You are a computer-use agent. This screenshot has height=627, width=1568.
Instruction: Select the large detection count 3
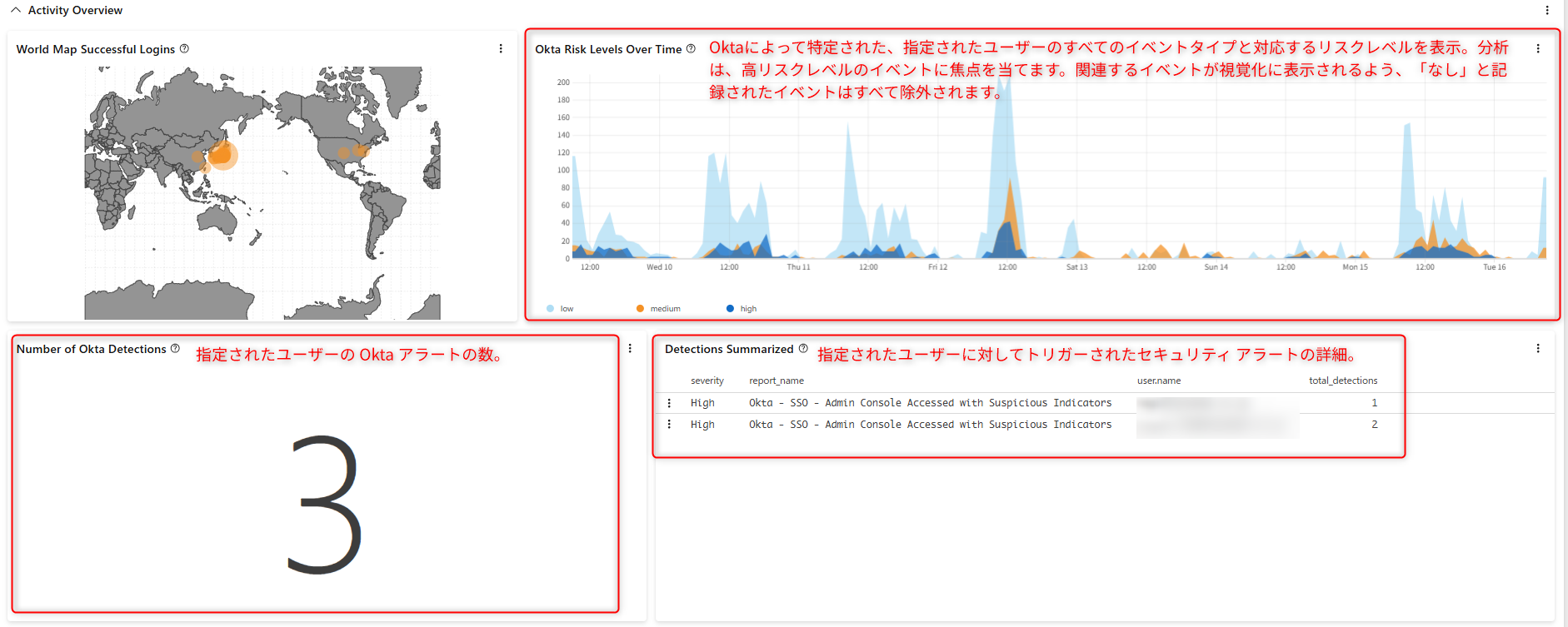point(325,505)
